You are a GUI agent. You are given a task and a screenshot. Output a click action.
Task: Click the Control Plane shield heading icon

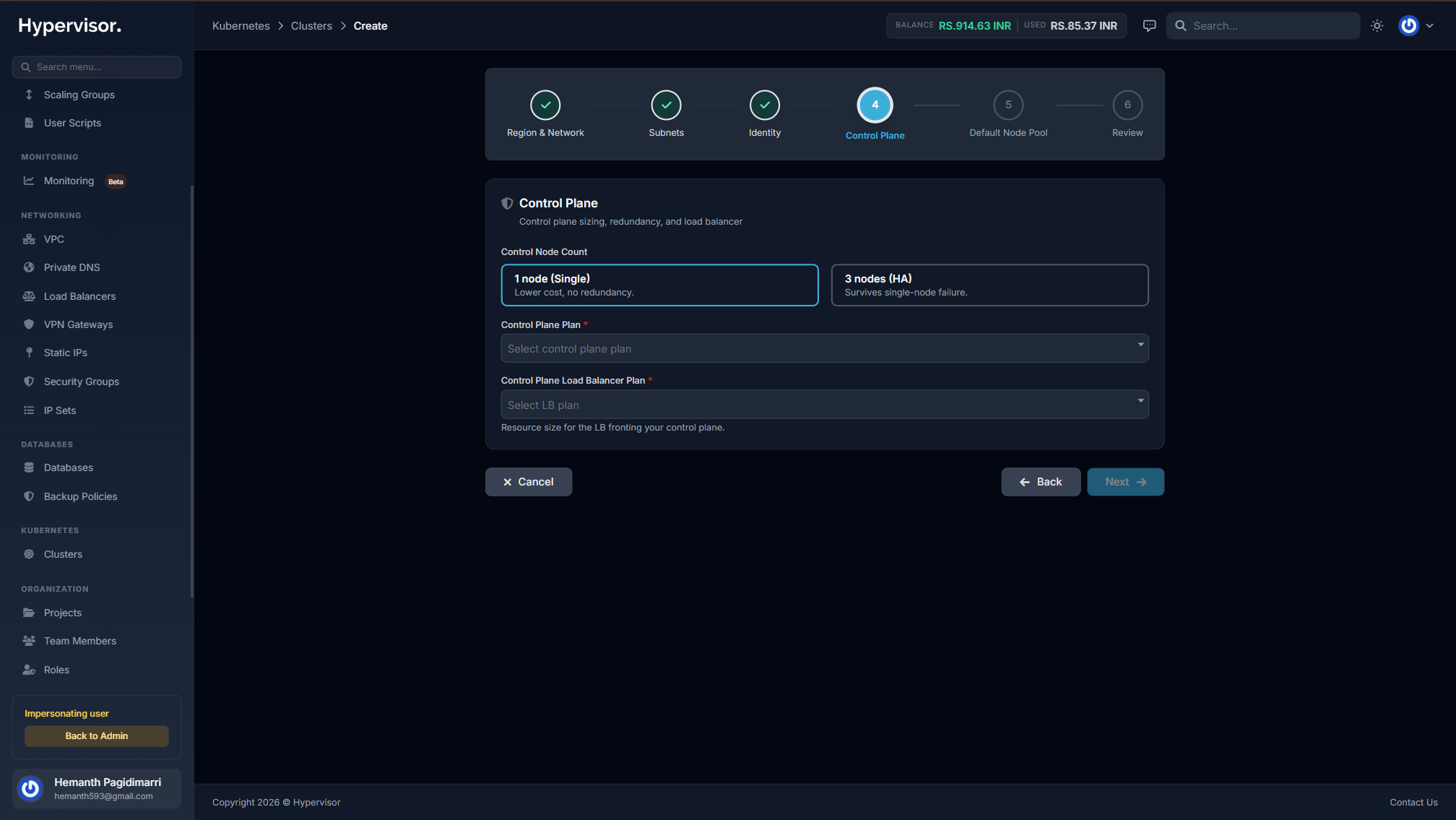[x=507, y=204]
